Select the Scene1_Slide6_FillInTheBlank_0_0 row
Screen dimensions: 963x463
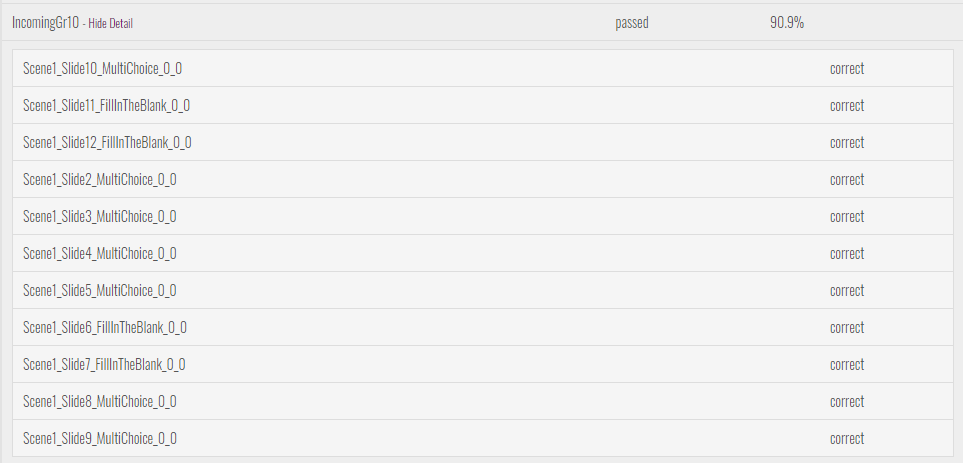[x=483, y=327]
